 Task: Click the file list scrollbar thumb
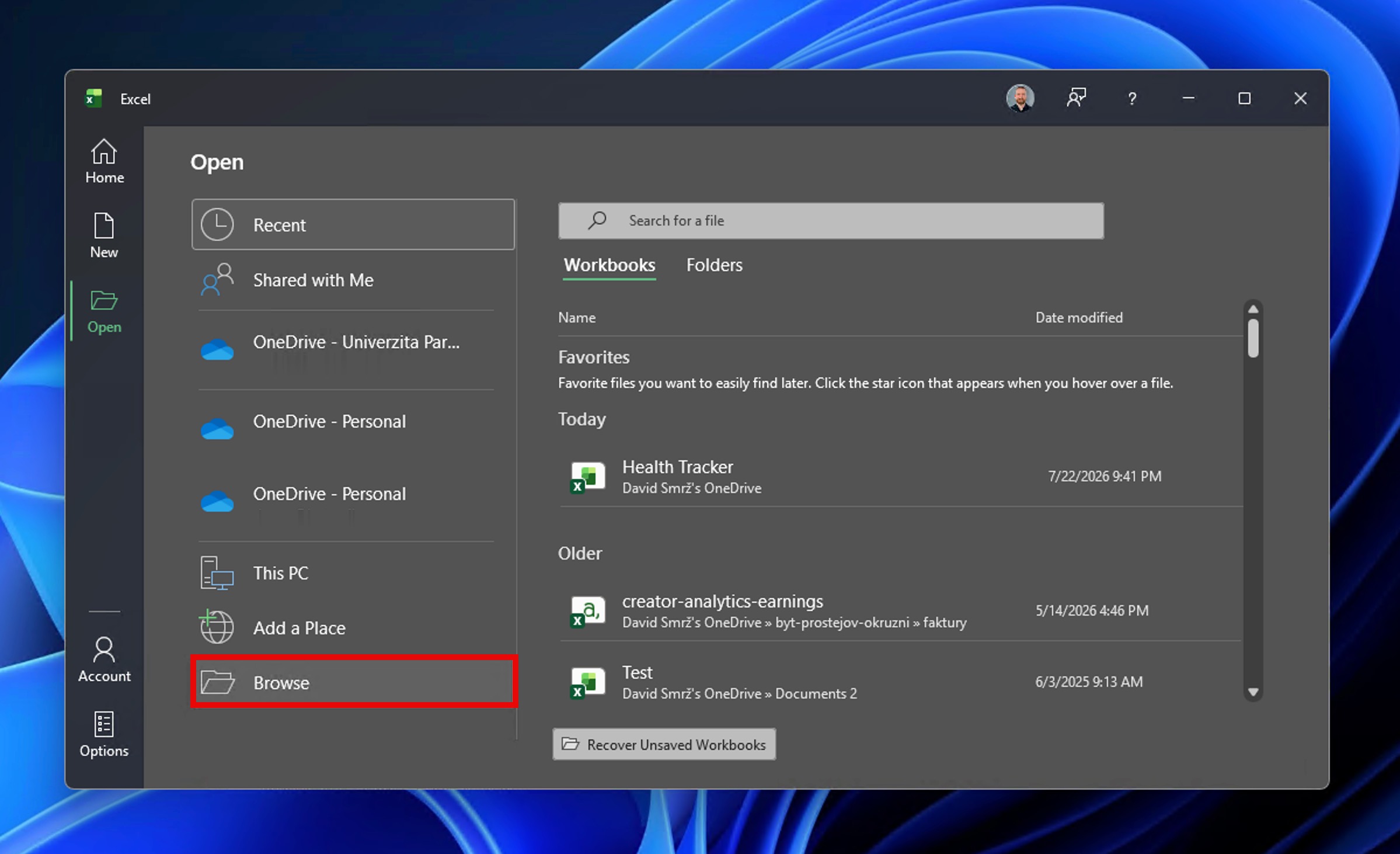(1253, 338)
